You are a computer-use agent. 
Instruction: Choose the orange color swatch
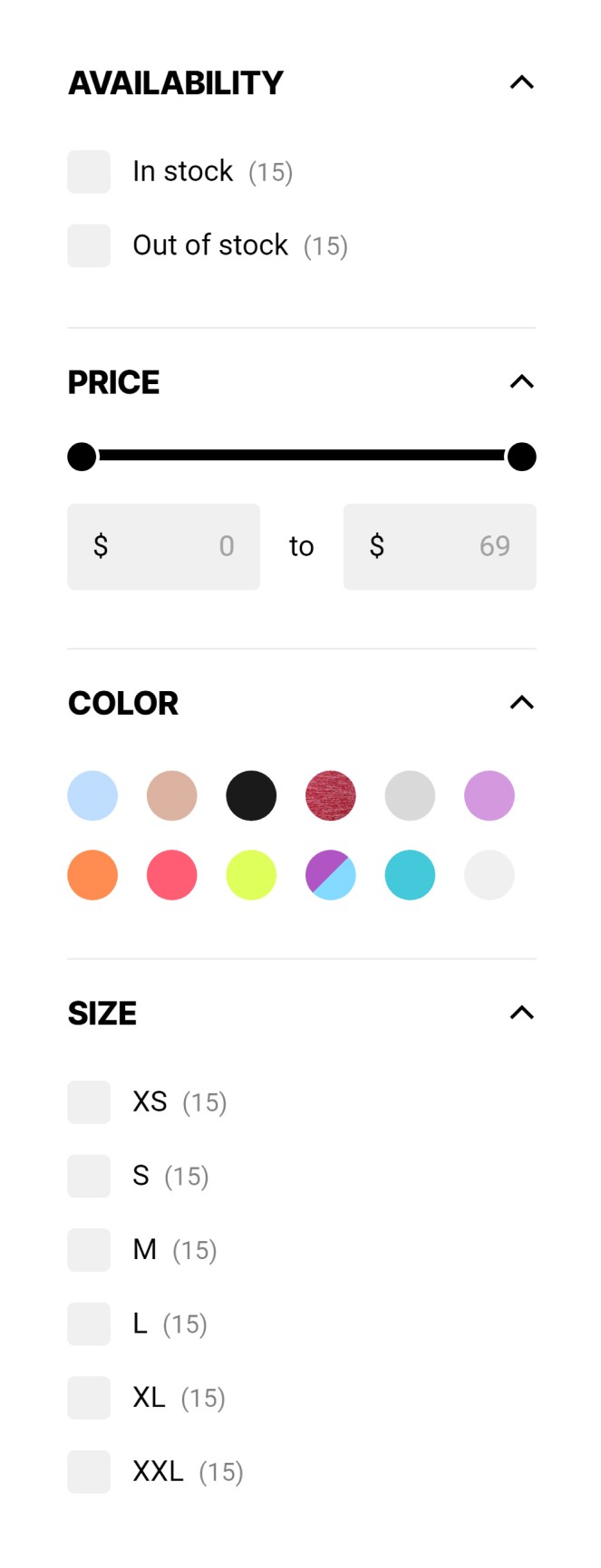tap(92, 875)
